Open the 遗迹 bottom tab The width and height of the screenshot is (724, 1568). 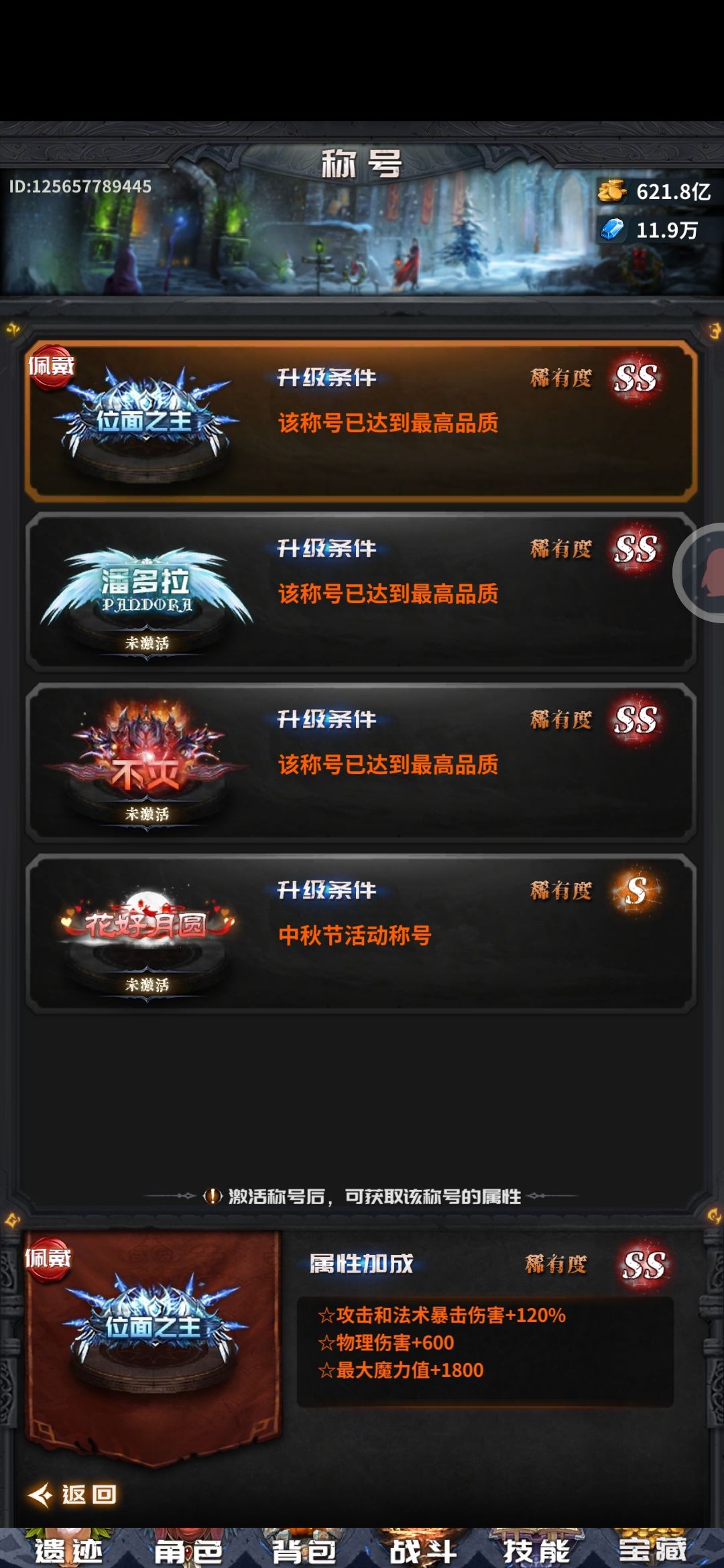coord(68,1551)
